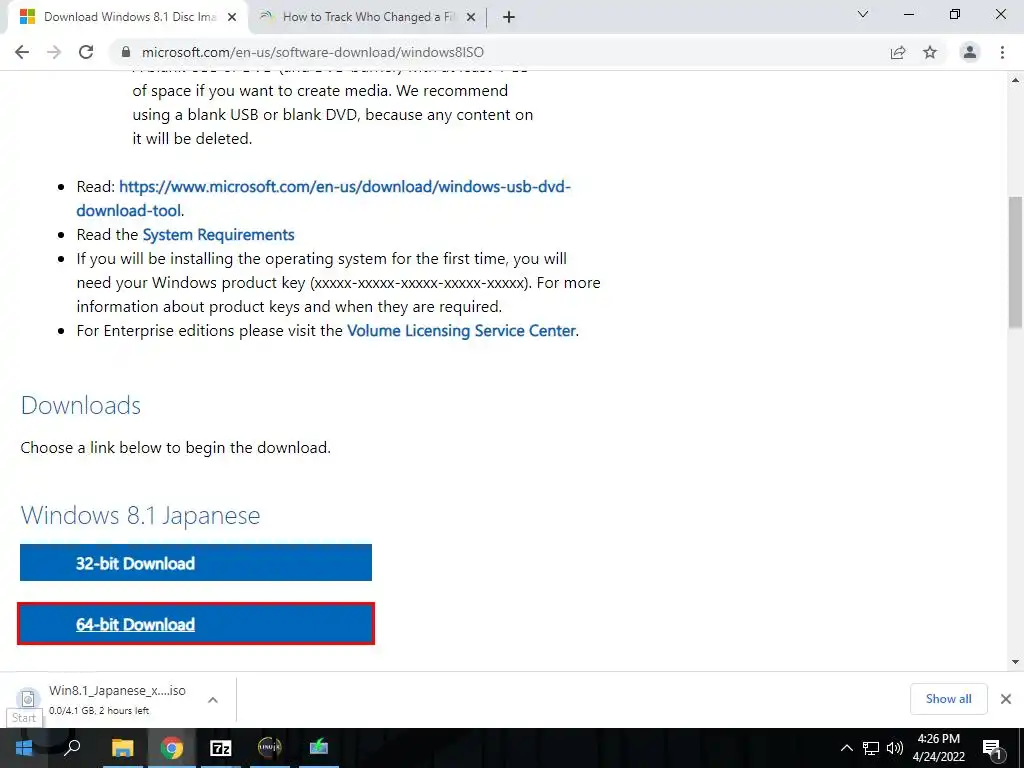Close the How to Track Who Changed tab
The height and width of the screenshot is (768, 1024).
pyautogui.click(x=470, y=18)
